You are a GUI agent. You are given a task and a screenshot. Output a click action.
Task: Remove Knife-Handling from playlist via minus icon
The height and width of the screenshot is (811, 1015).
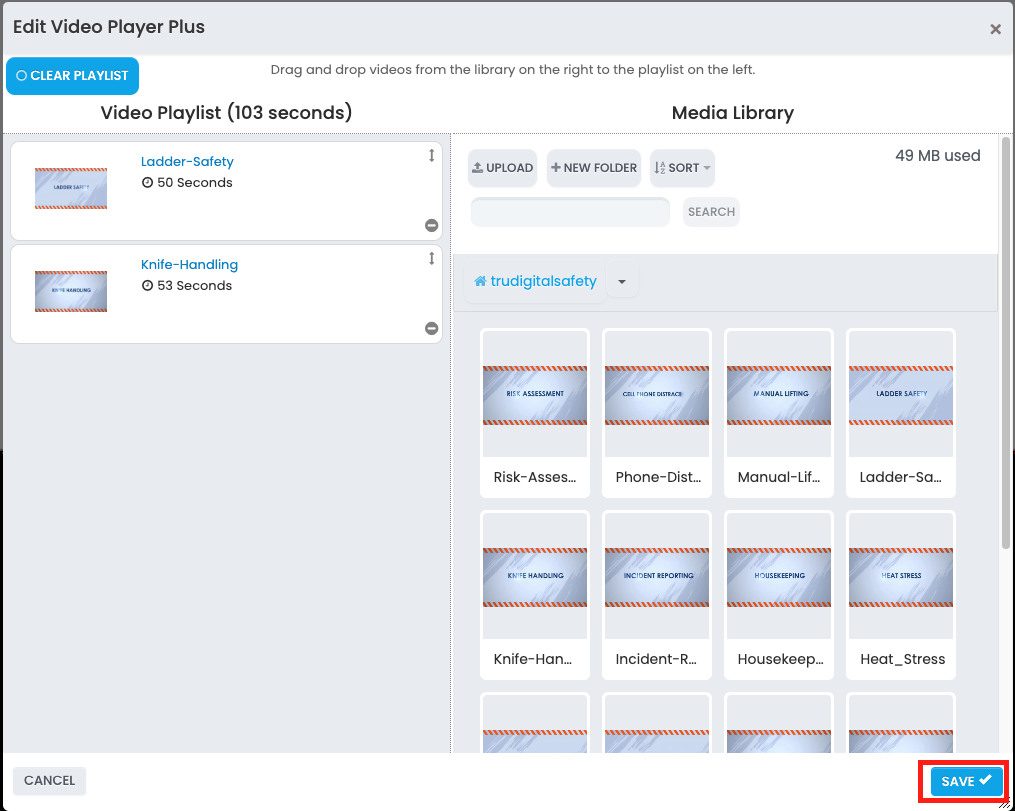pyautogui.click(x=431, y=328)
